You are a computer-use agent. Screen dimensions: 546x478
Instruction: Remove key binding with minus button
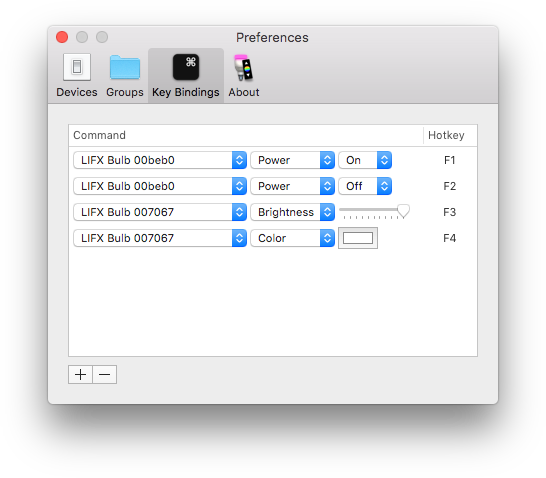tap(104, 375)
